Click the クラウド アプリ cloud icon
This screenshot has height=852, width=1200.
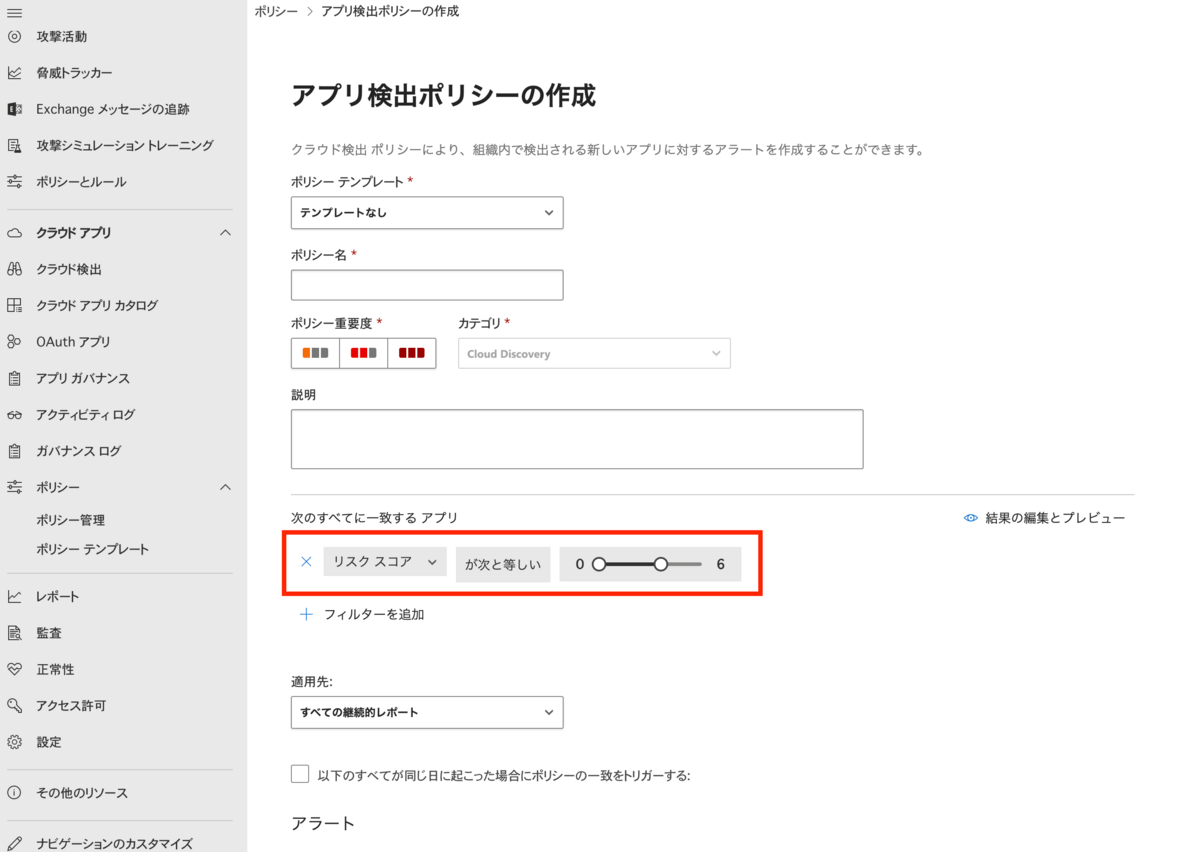click(x=14, y=232)
